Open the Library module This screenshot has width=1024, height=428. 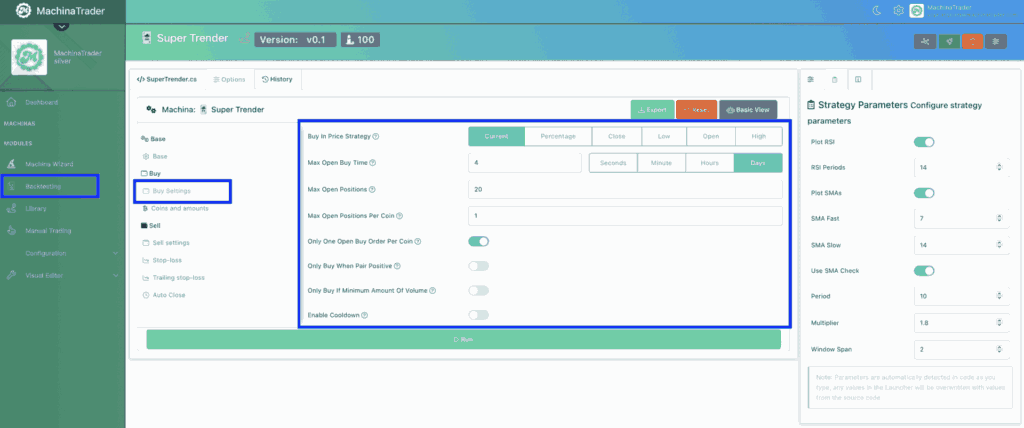(x=36, y=209)
